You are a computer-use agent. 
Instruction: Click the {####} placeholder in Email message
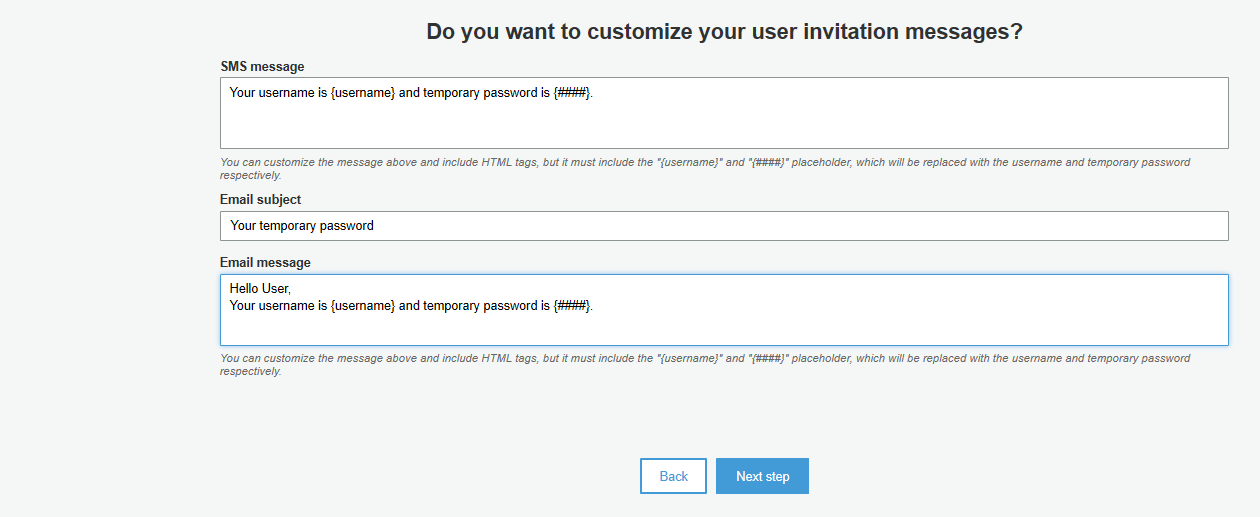[571, 306]
